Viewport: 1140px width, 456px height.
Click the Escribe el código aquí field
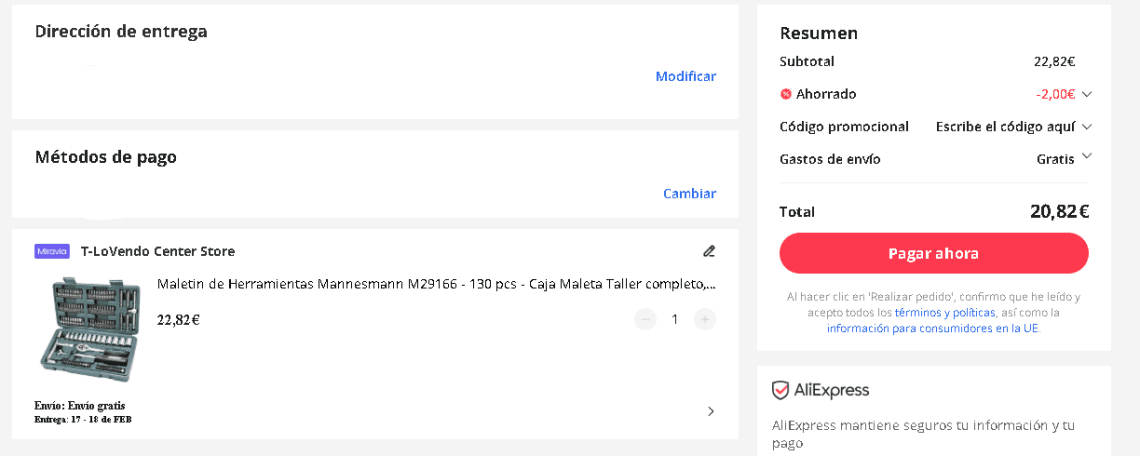[x=1005, y=127]
